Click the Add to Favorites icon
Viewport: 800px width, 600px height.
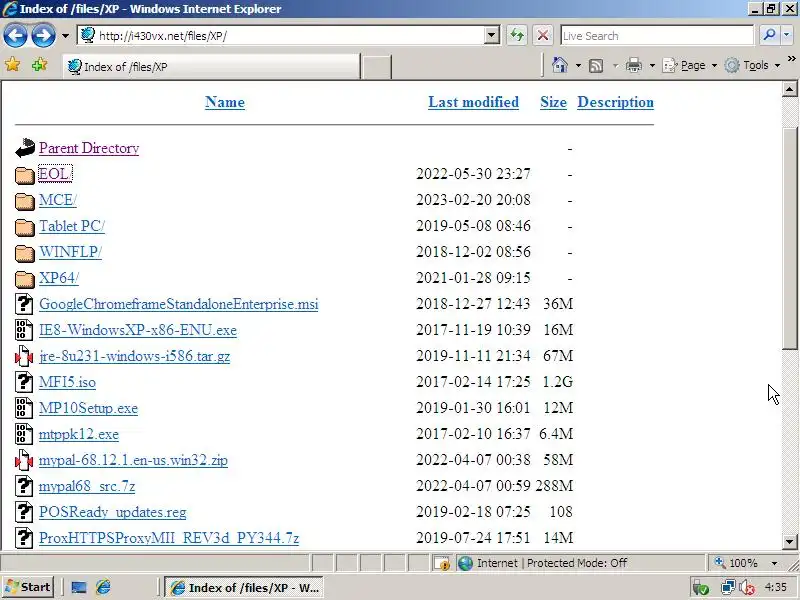click(39, 65)
